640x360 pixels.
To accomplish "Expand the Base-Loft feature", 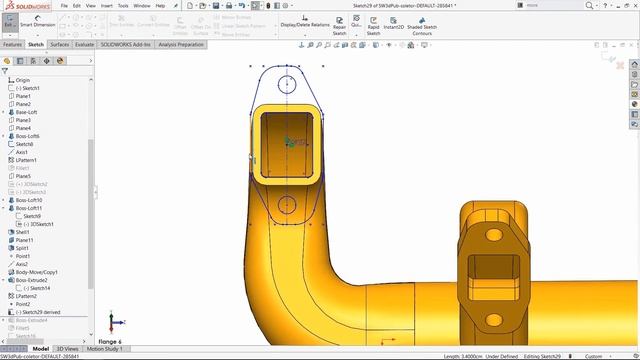I will [4, 112].
